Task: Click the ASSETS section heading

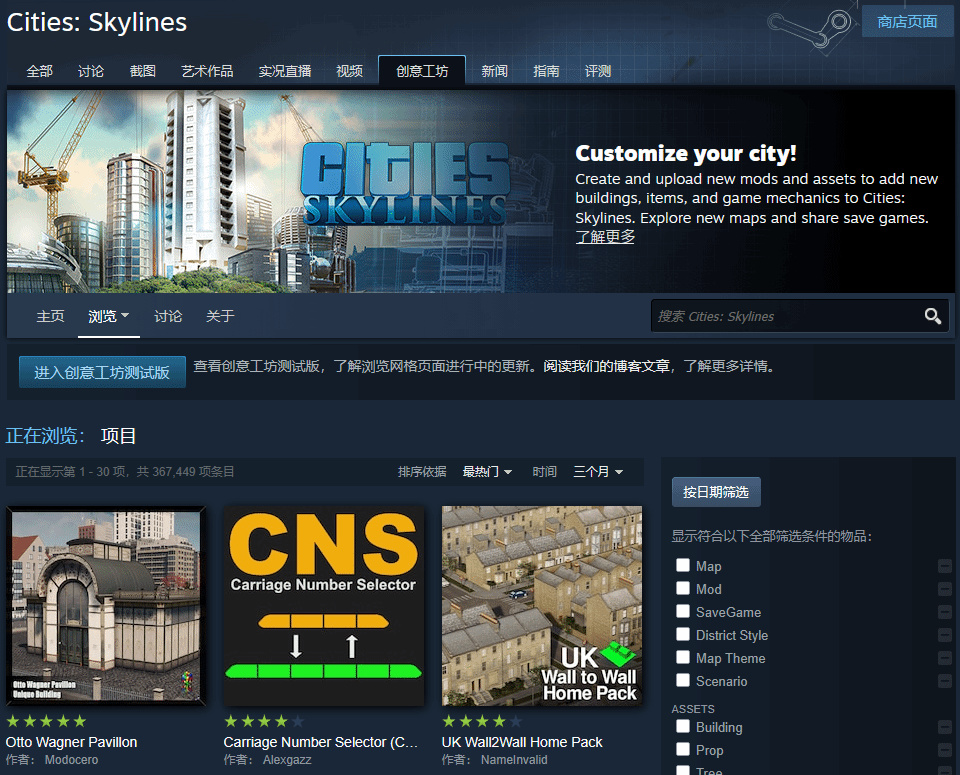Action: point(693,709)
